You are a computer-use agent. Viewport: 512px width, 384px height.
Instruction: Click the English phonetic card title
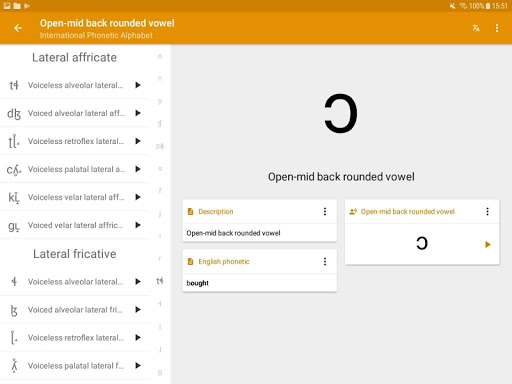tap(224, 262)
